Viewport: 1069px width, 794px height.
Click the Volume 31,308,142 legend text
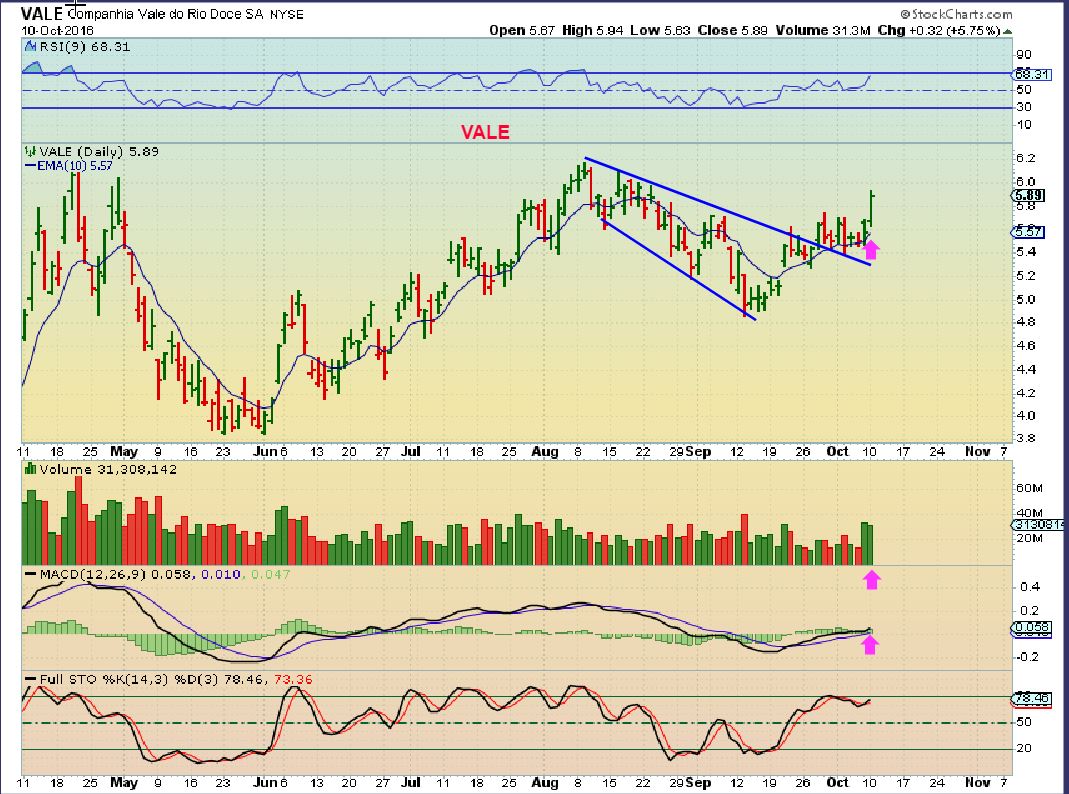point(108,470)
